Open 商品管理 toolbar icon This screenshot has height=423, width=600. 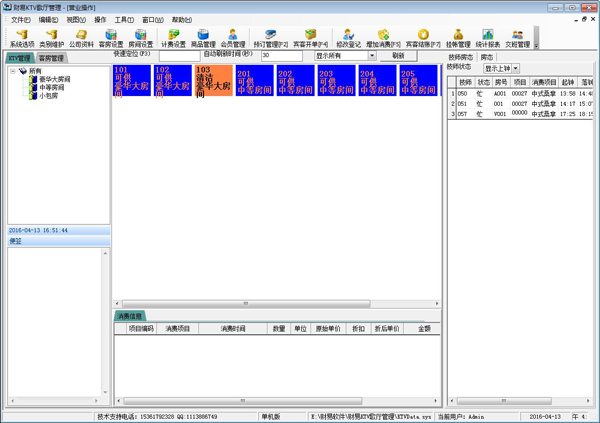coord(203,38)
